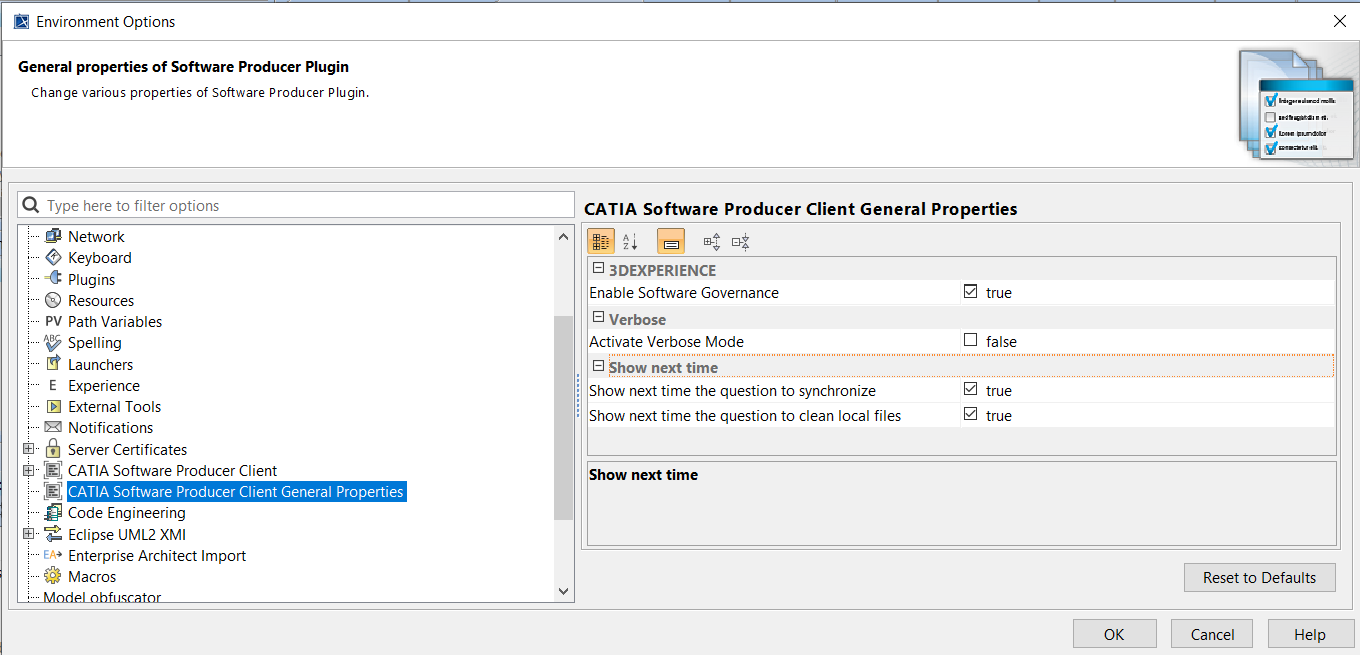
Task: Click the Expand all categories icon
Action: pos(712,241)
